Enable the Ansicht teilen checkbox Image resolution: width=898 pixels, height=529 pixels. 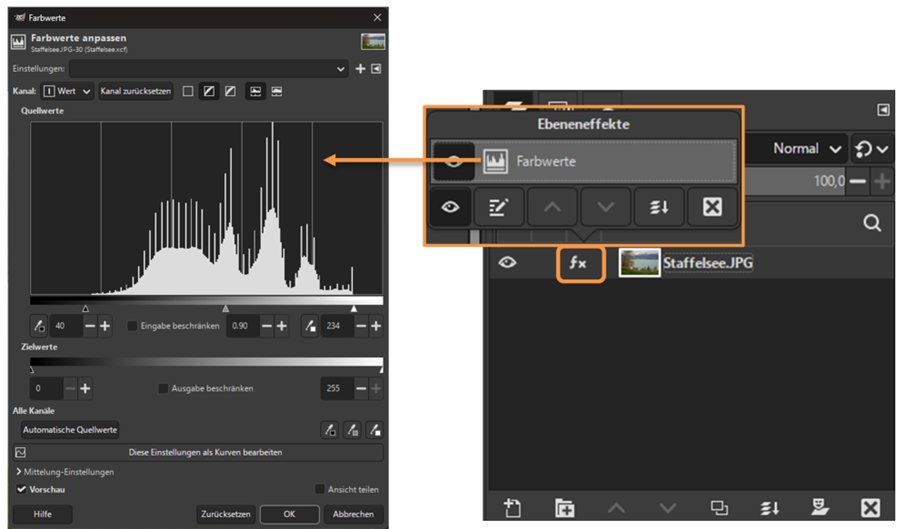click(x=320, y=489)
